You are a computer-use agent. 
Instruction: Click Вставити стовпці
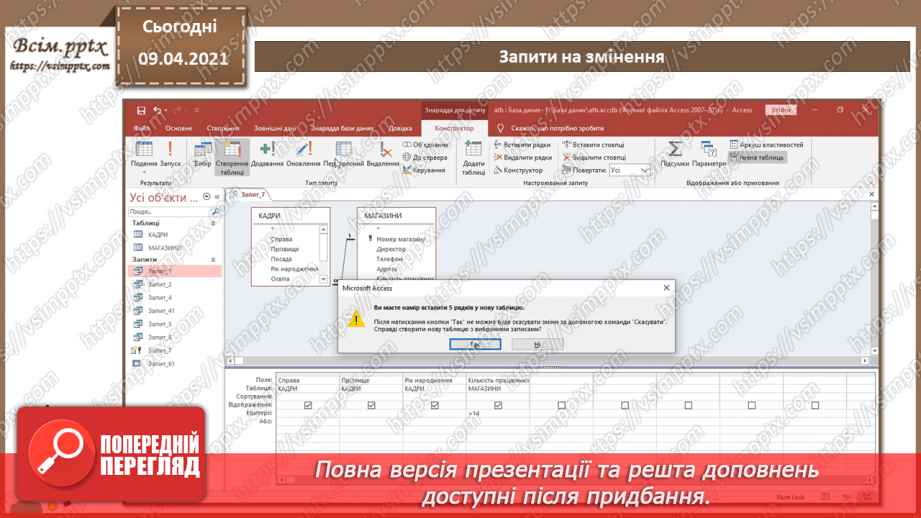coord(593,144)
